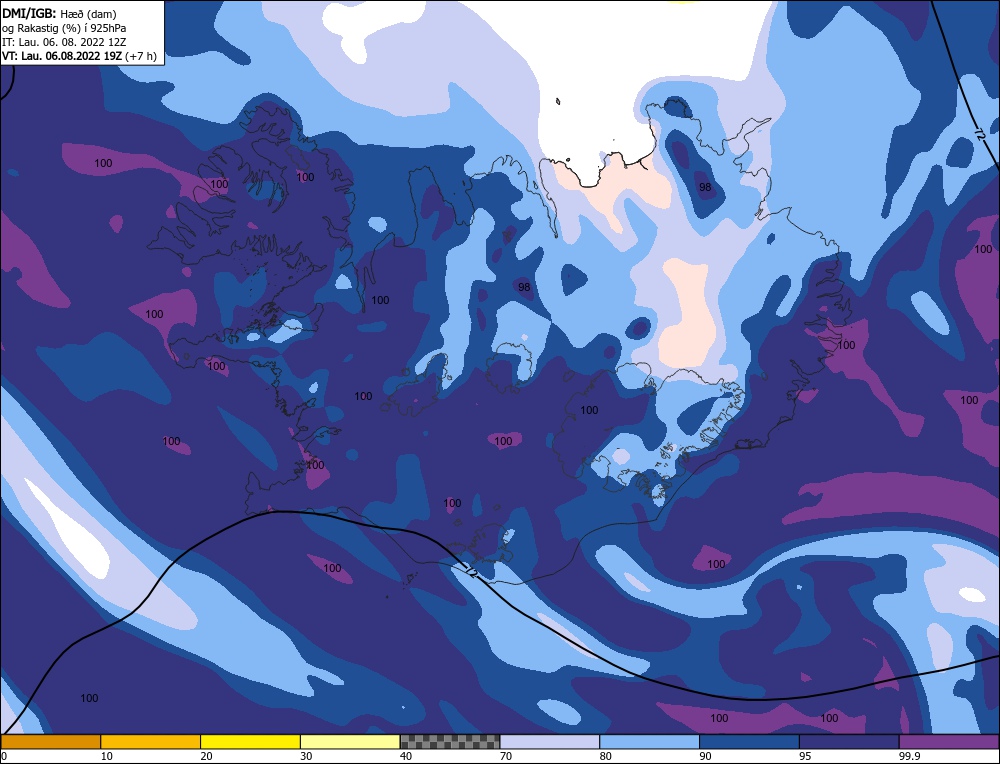Click the legend tick label '95'
The height and width of the screenshot is (764, 1000).
pyautogui.click(x=805, y=756)
